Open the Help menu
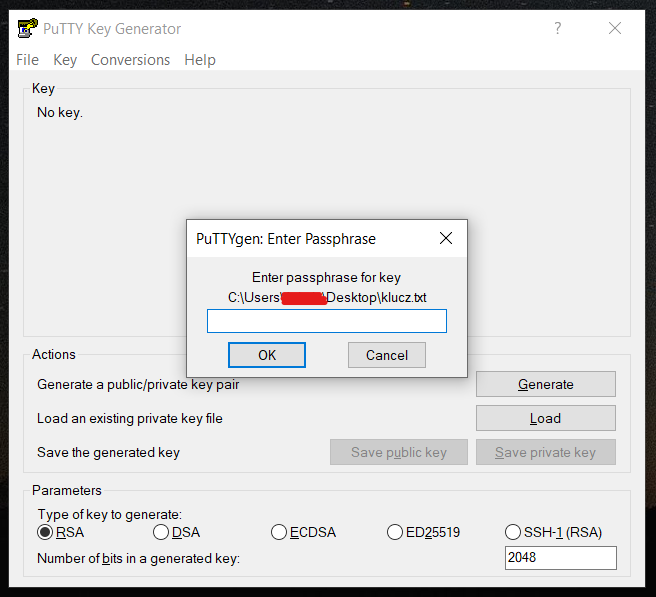The height and width of the screenshot is (597, 656). pyautogui.click(x=200, y=60)
